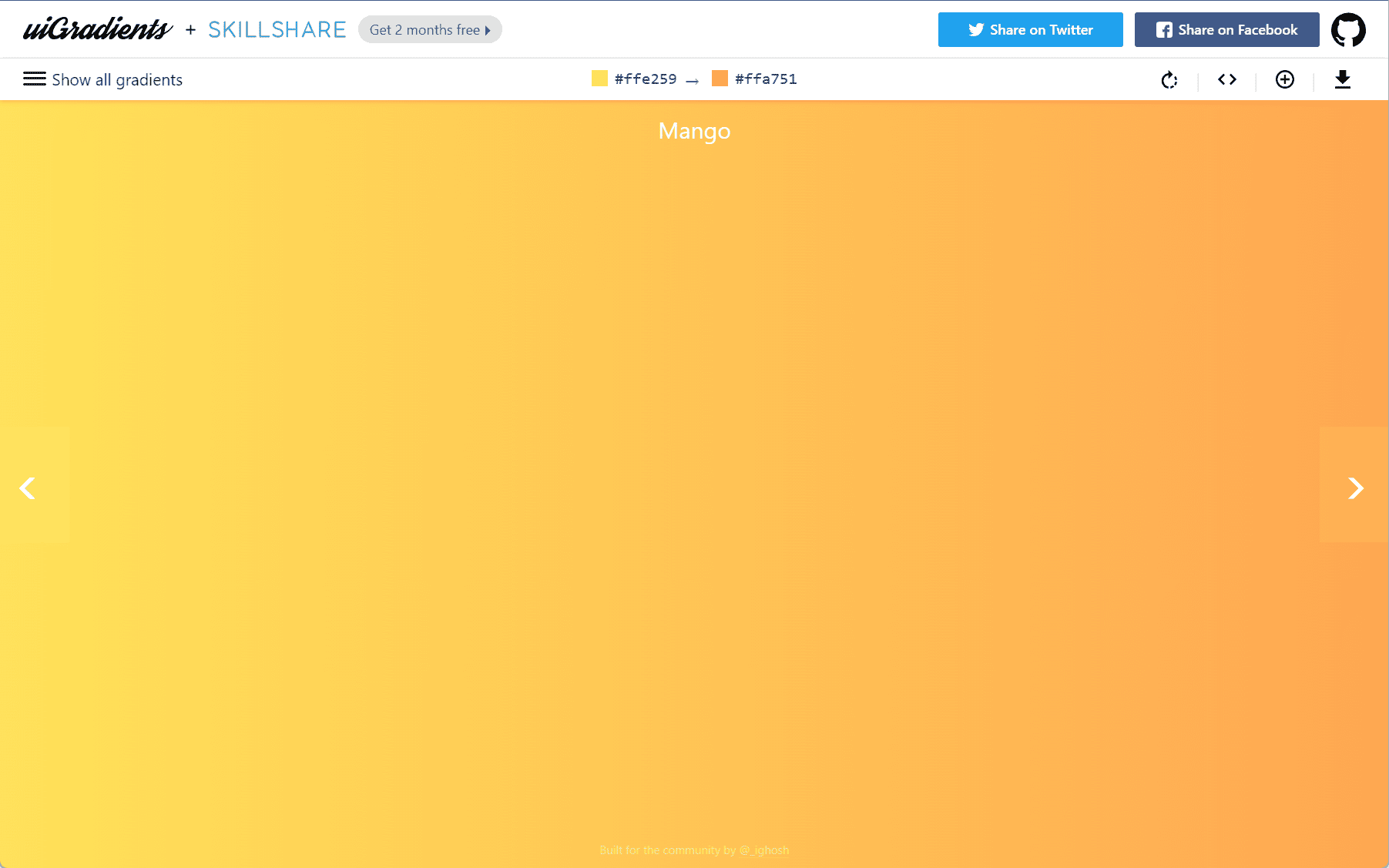The image size is (1389, 868).
Task: Click Share on Facebook
Action: (1226, 29)
